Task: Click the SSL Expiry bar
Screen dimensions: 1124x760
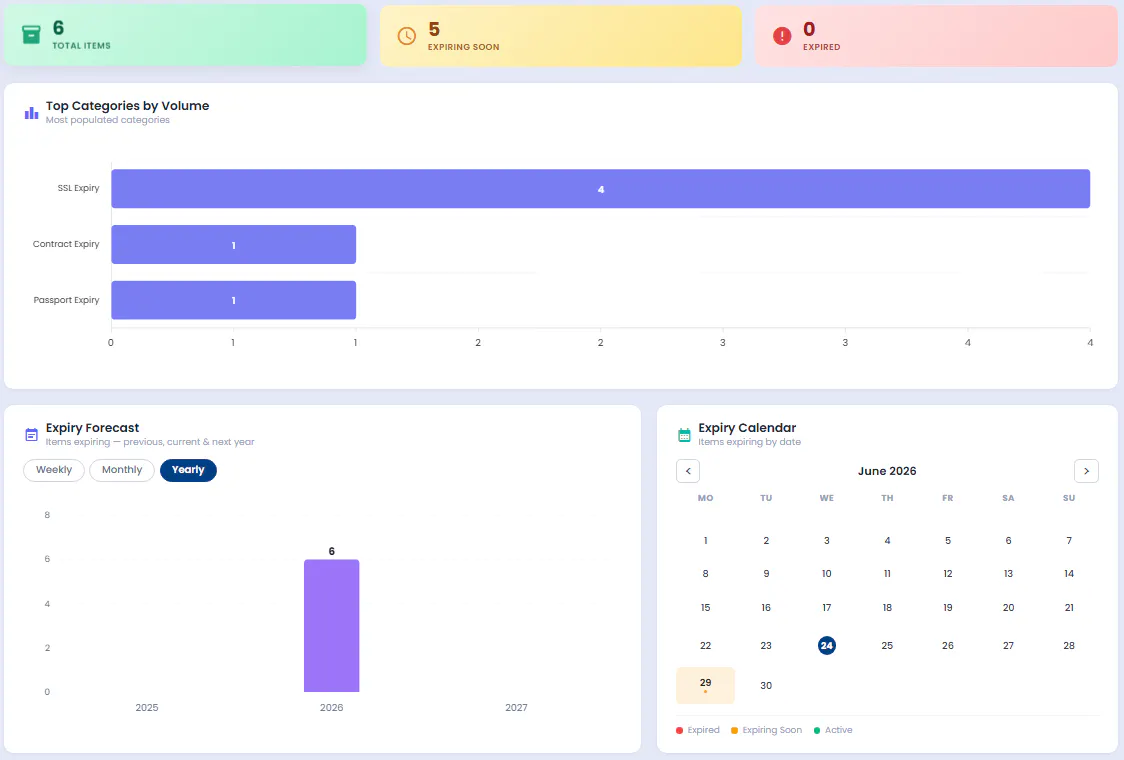Action: point(601,189)
